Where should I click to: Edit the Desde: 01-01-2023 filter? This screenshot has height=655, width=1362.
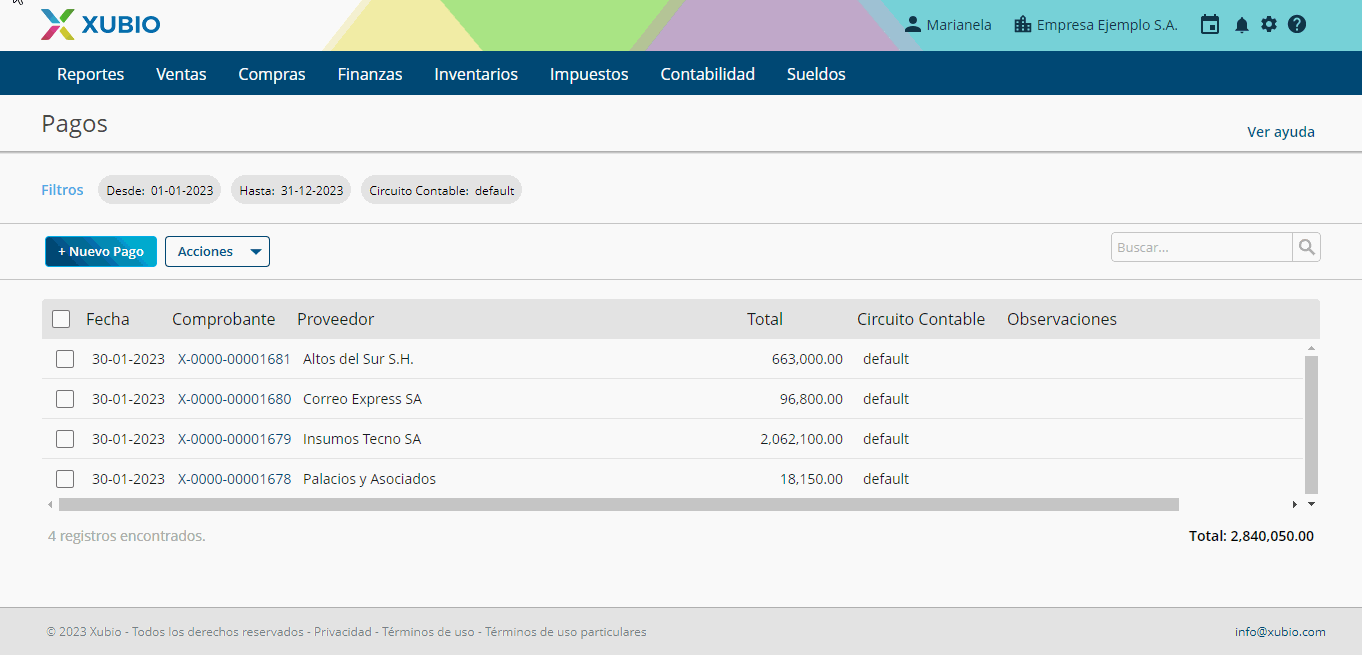(159, 190)
